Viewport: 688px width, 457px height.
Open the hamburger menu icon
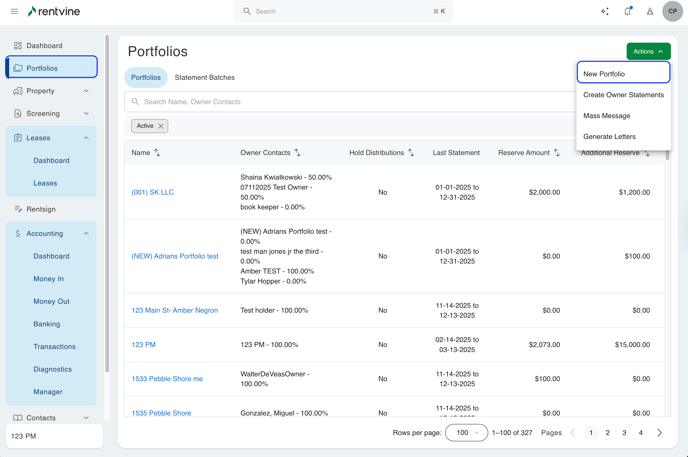point(14,12)
